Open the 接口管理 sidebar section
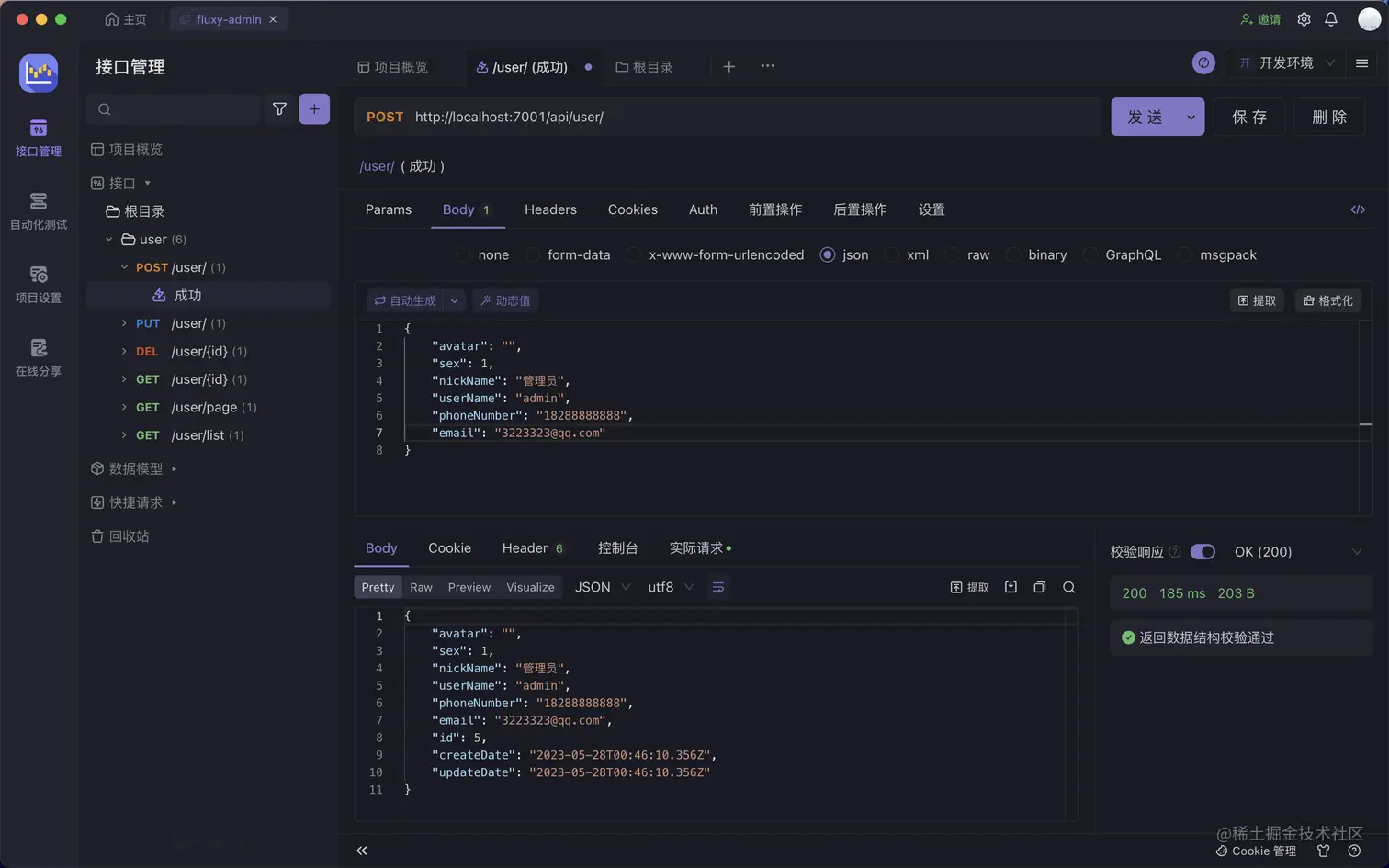Viewport: 1389px width, 868px height. click(39, 138)
